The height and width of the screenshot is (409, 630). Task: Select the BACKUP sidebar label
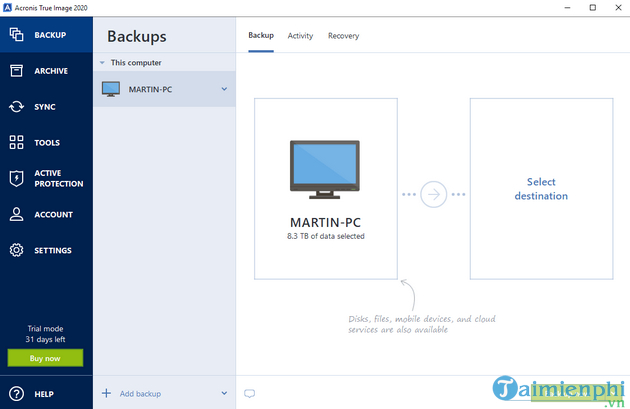click(x=50, y=35)
